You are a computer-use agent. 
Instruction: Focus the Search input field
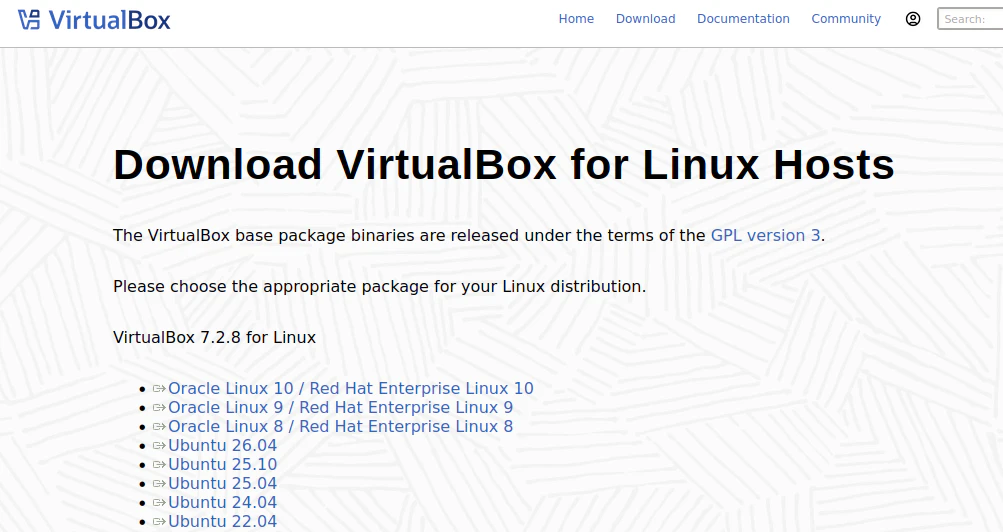970,19
